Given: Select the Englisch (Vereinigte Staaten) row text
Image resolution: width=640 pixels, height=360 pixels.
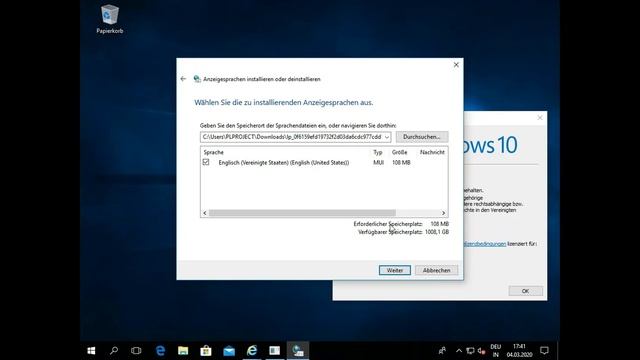Looking at the screenshot, I should 284,162.
